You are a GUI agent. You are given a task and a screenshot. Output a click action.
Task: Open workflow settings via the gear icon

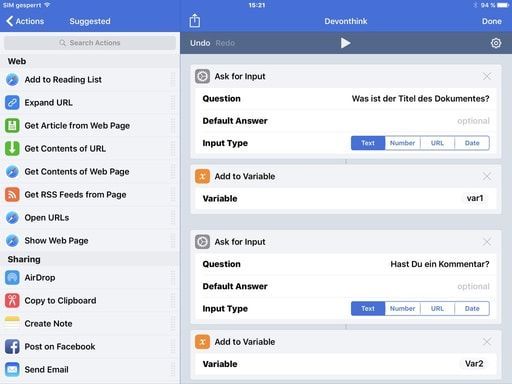pyautogui.click(x=496, y=43)
